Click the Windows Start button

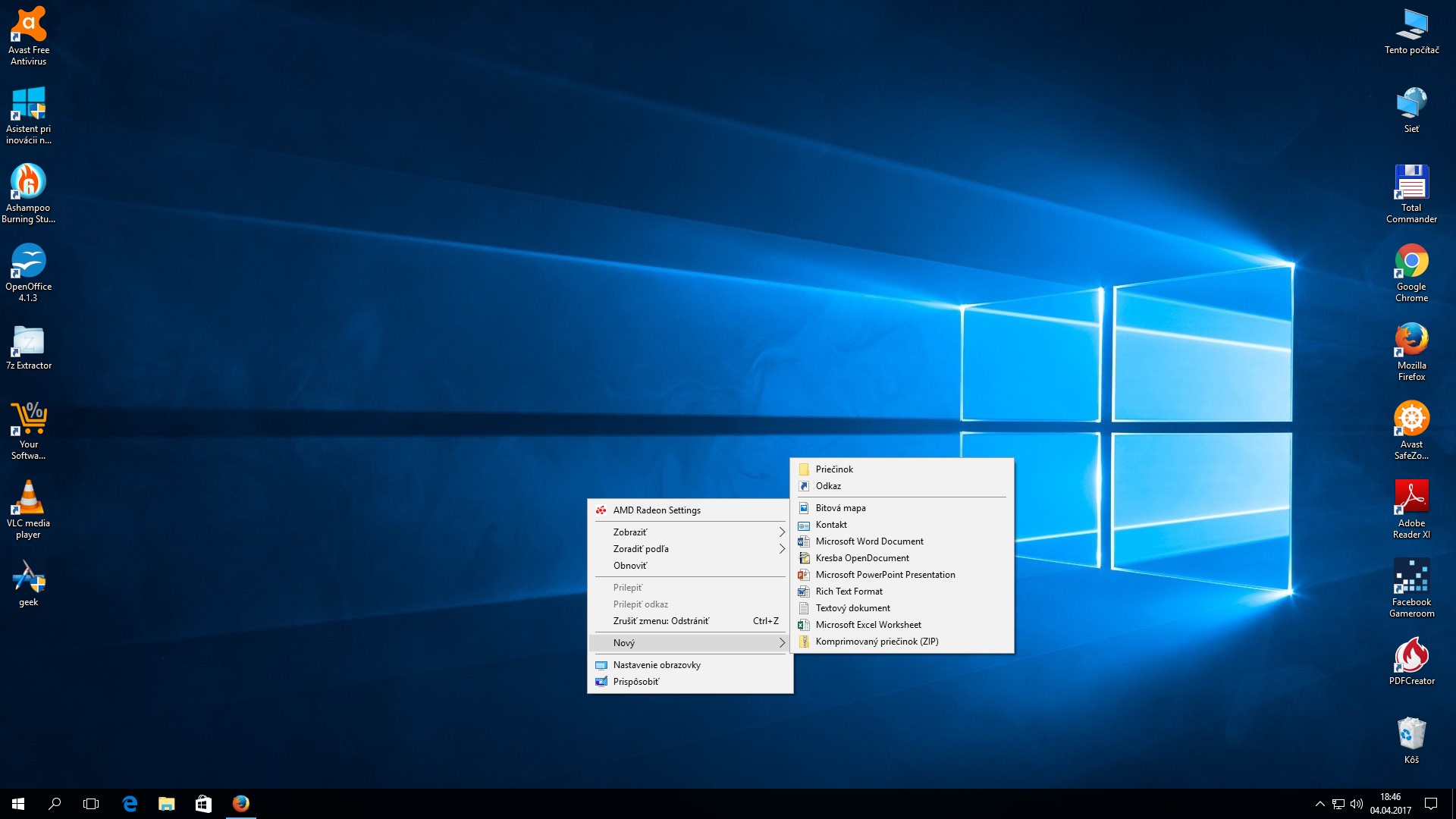[x=18, y=804]
